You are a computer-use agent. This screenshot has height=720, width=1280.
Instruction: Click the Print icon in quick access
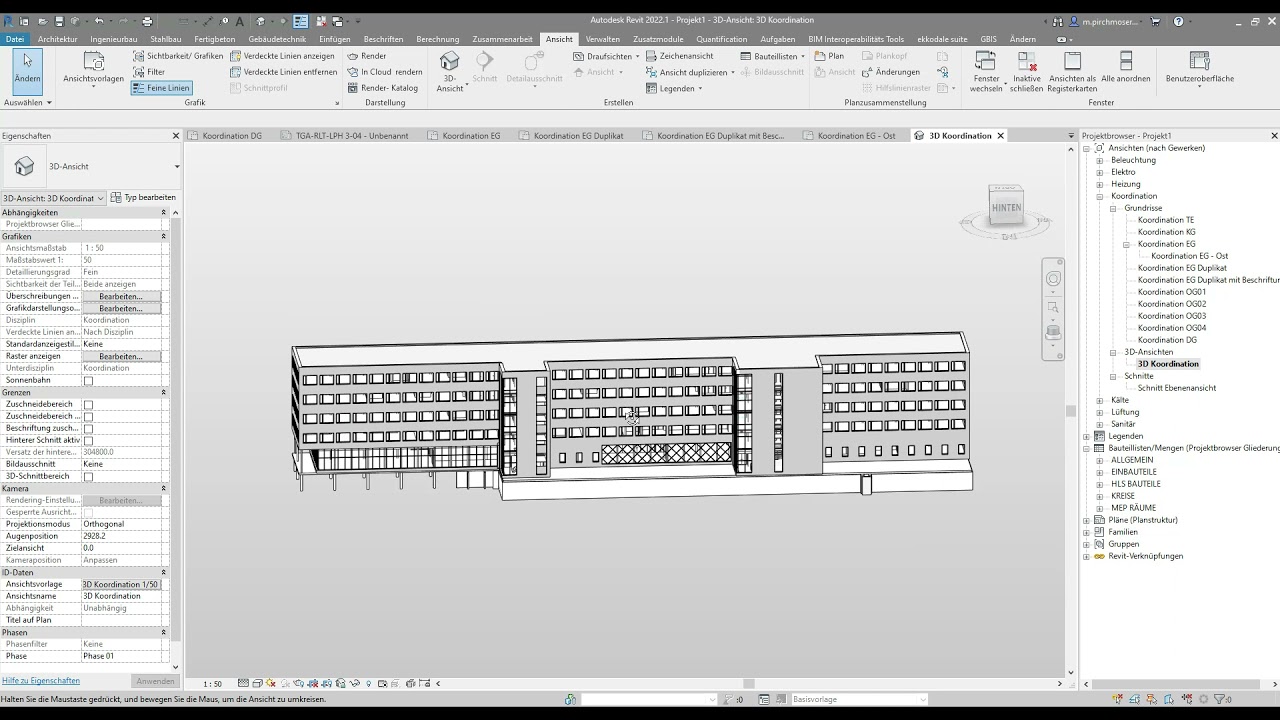click(x=147, y=21)
